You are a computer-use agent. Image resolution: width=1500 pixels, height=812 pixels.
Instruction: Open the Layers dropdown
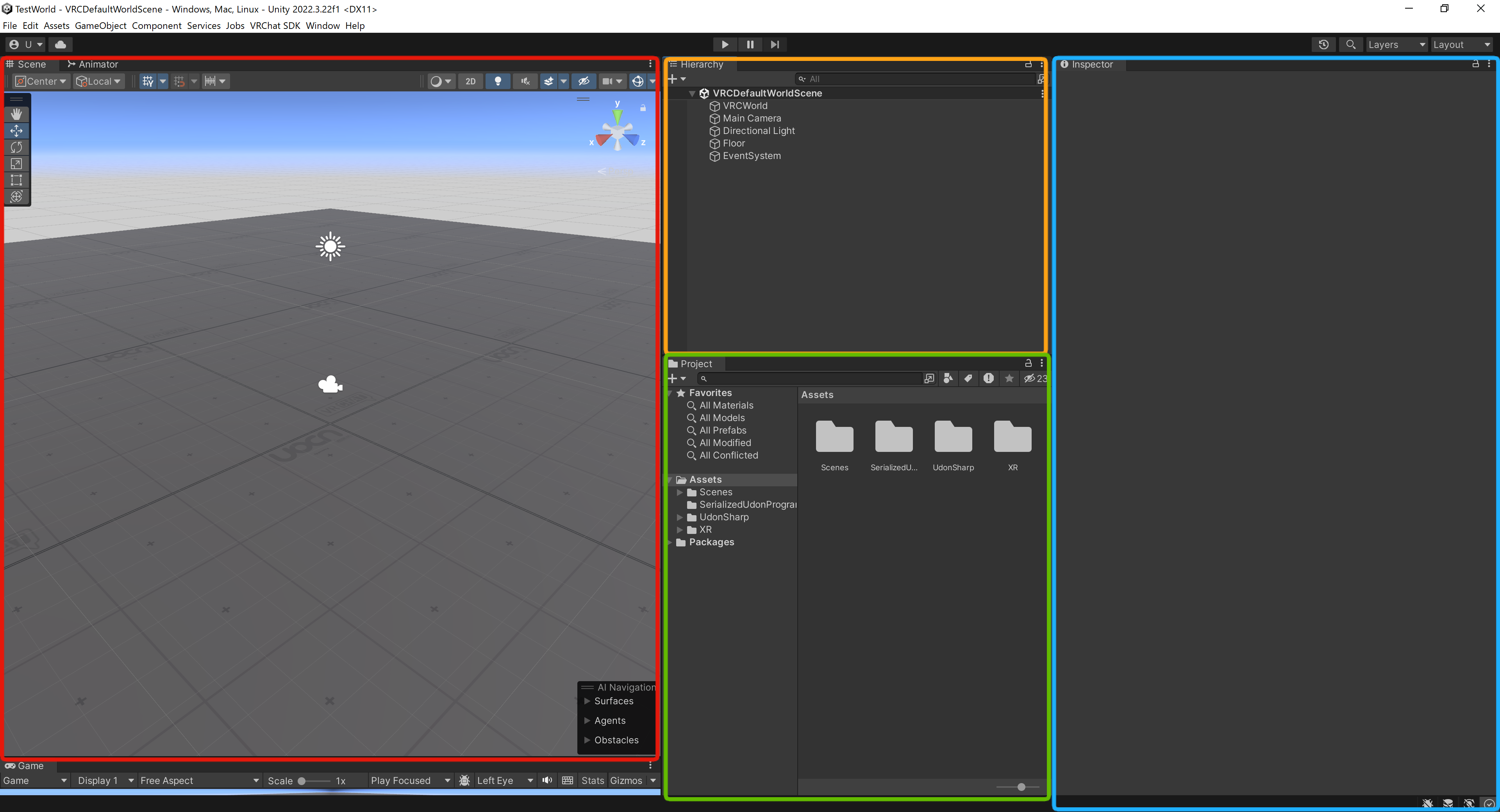coord(1396,44)
